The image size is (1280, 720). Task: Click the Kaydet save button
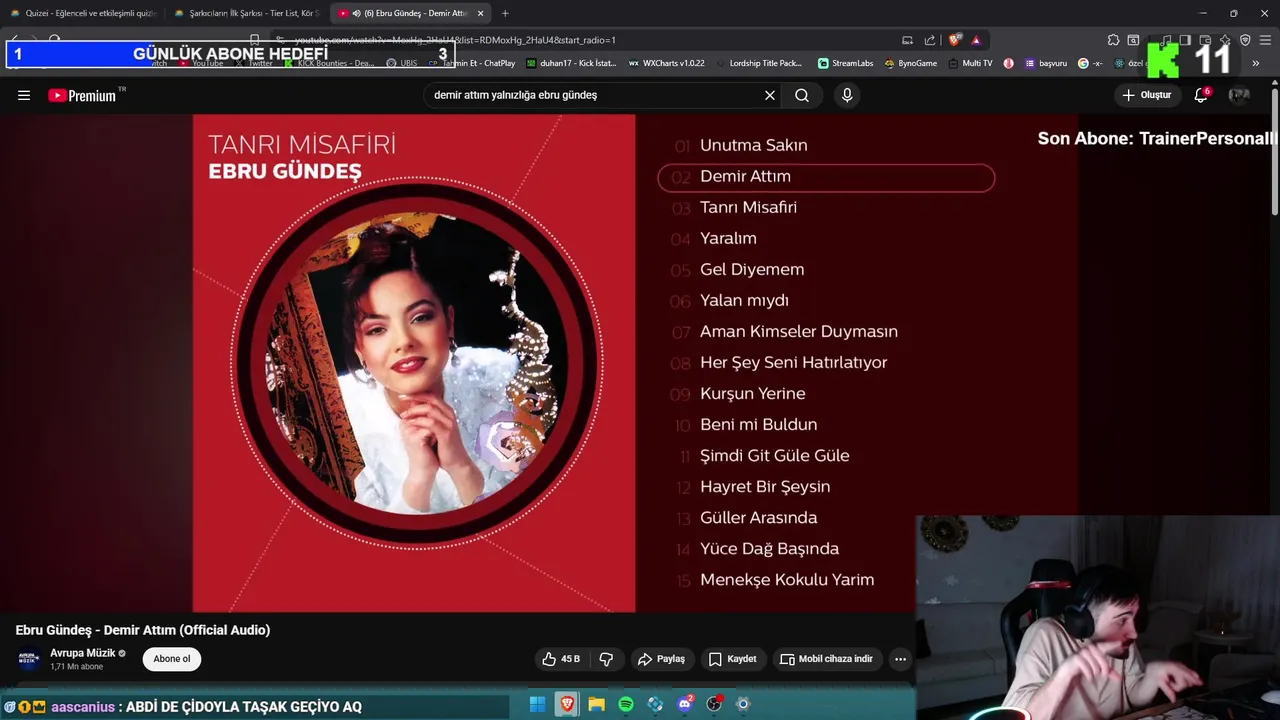click(x=733, y=659)
